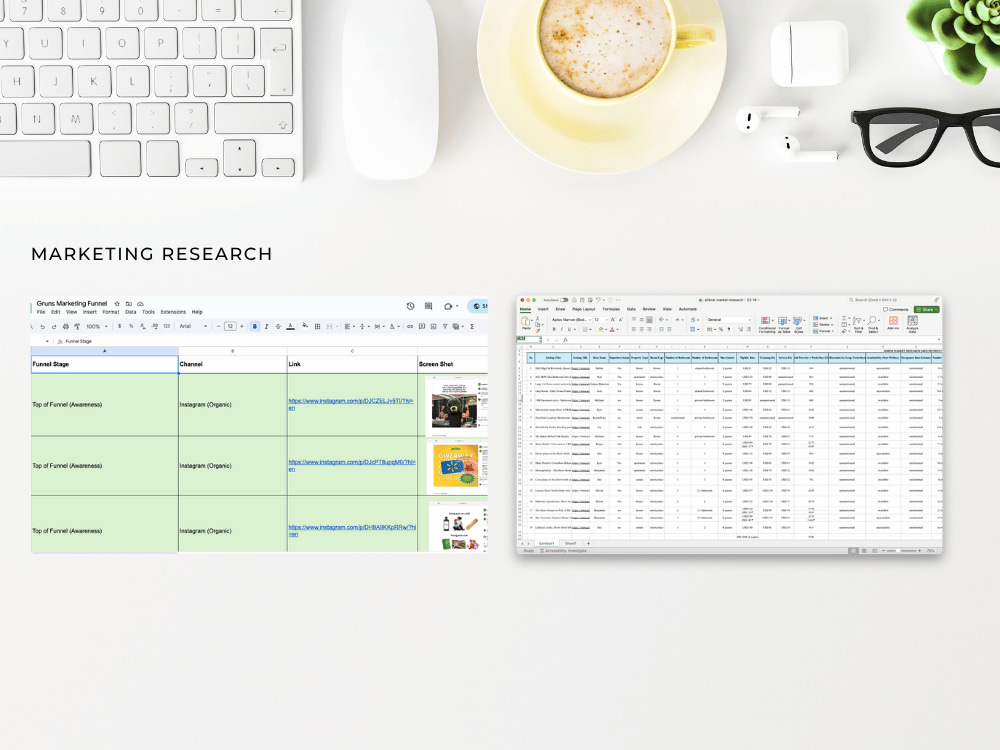
Task: Open the comments icon in Google Sheets
Action: pyautogui.click(x=429, y=306)
